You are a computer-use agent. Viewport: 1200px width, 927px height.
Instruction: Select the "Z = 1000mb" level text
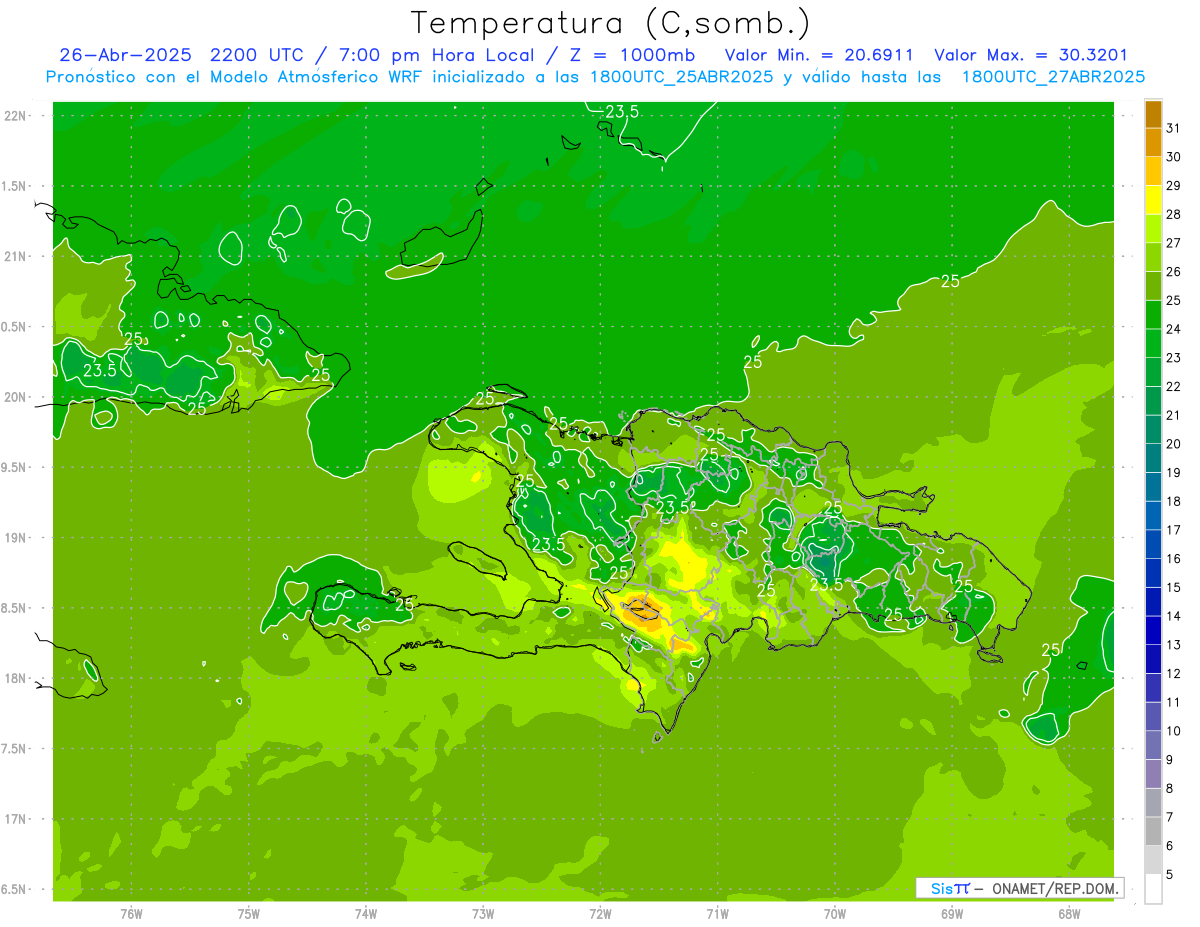(x=633, y=55)
